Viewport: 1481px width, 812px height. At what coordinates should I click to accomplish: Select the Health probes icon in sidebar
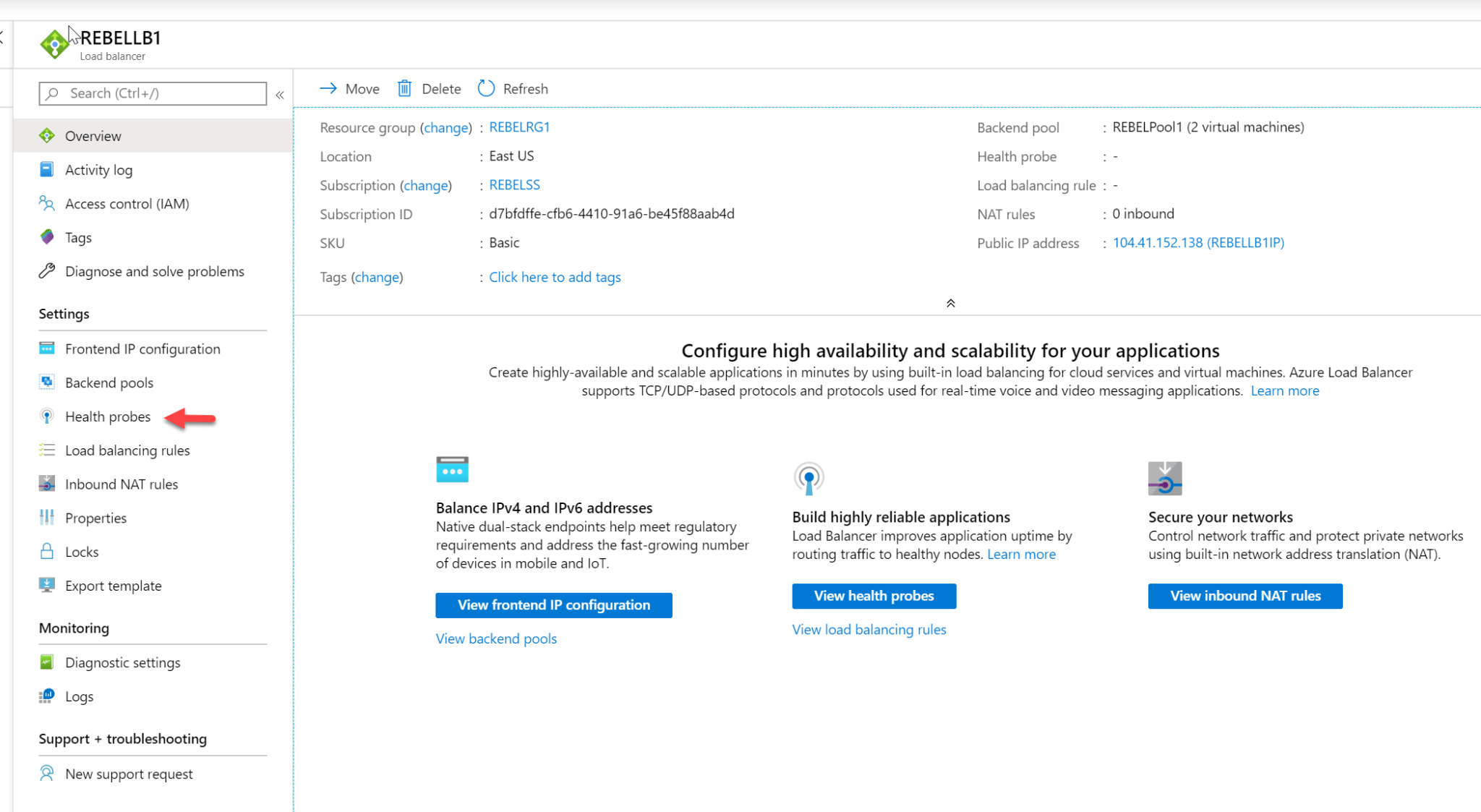[46, 416]
